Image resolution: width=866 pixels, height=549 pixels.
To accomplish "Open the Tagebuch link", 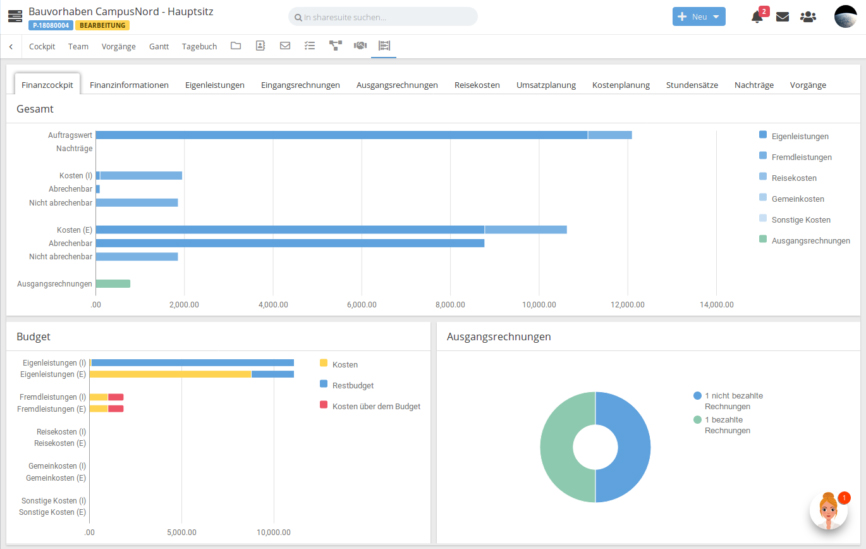I will (x=199, y=46).
